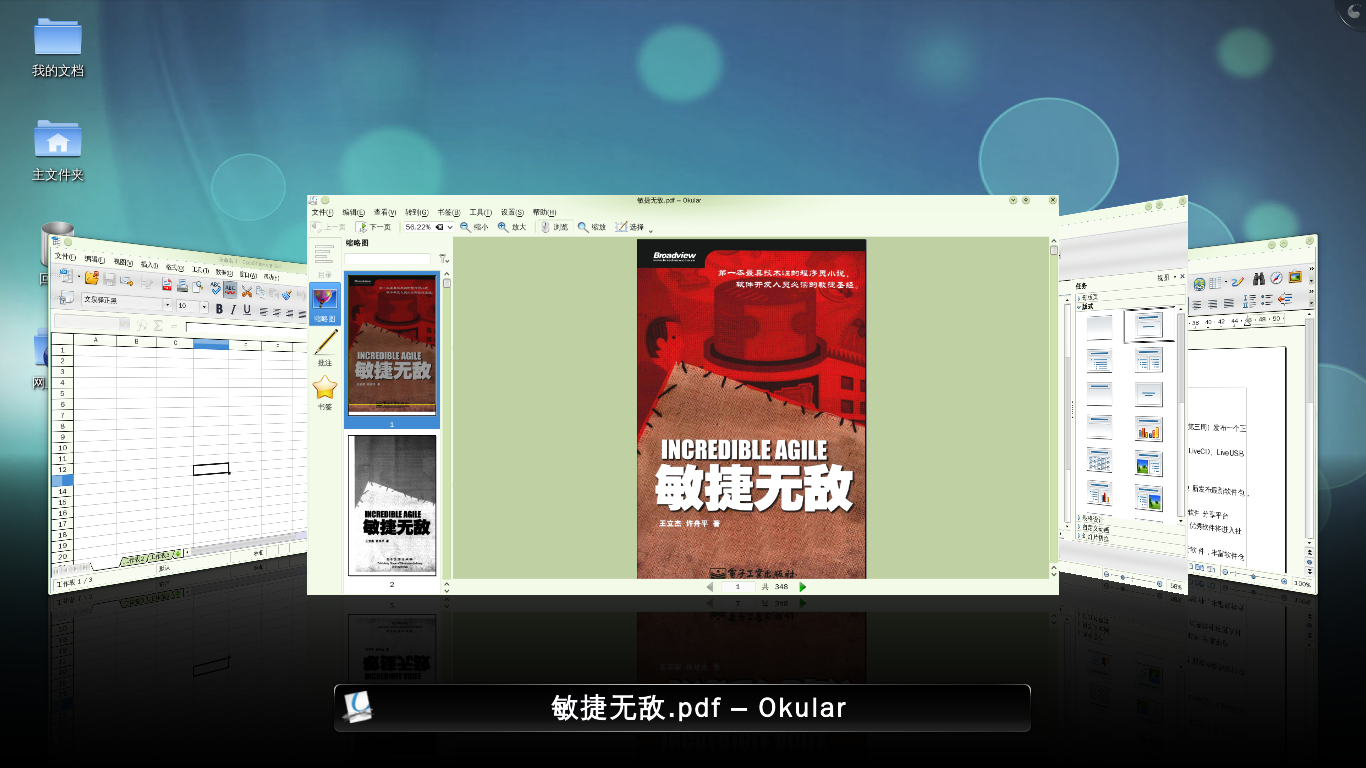1366x768 pixels.
Task: Click the gallery picture icon in the Writer window
Action: (x=1295, y=276)
